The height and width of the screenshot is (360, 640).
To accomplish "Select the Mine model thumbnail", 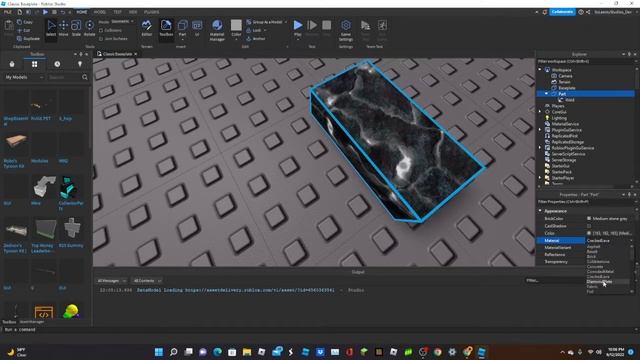I will [x=44, y=187].
